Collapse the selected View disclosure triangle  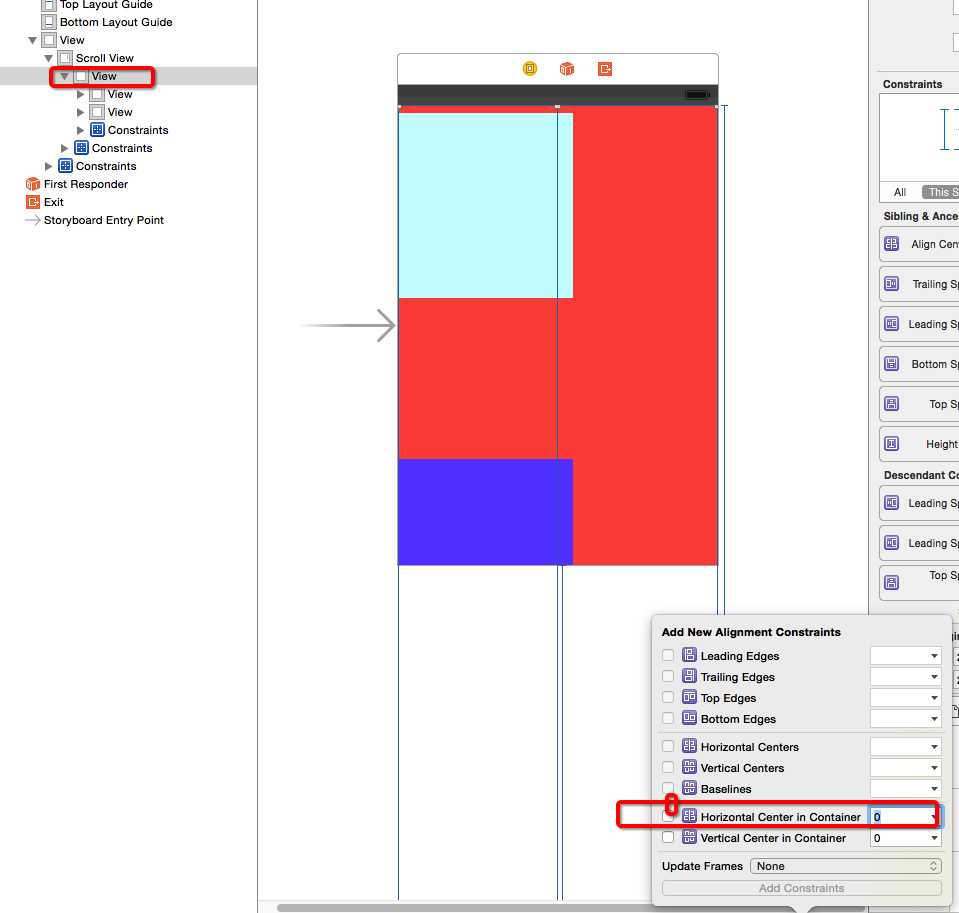click(x=64, y=76)
